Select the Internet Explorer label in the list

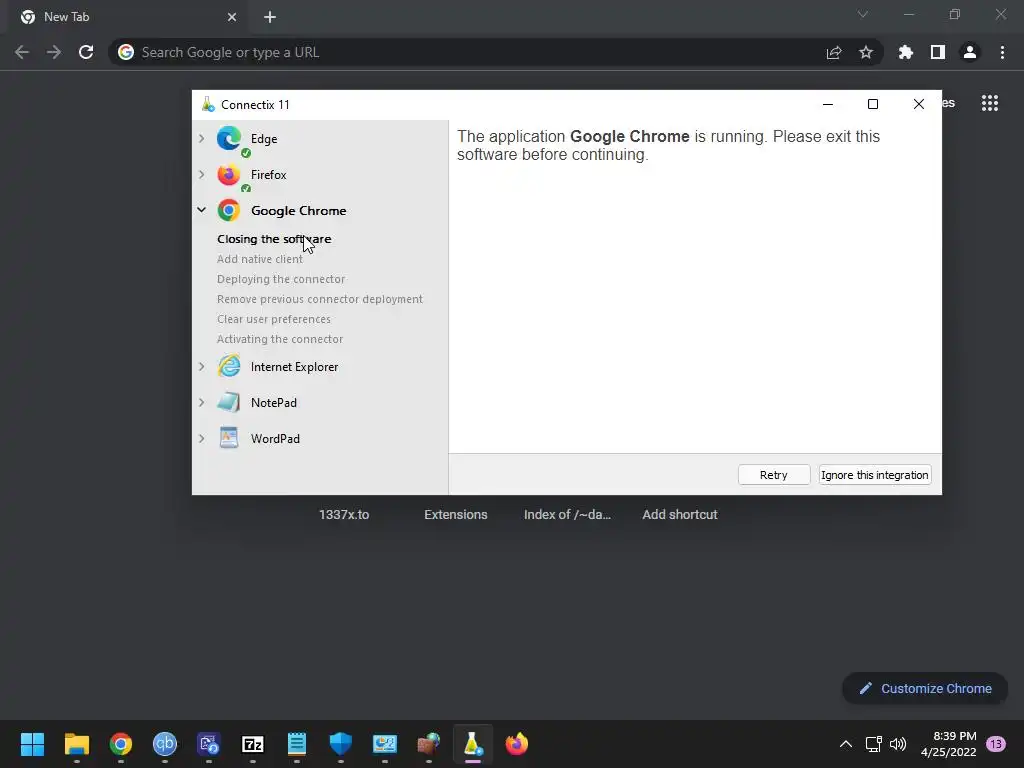pos(295,367)
